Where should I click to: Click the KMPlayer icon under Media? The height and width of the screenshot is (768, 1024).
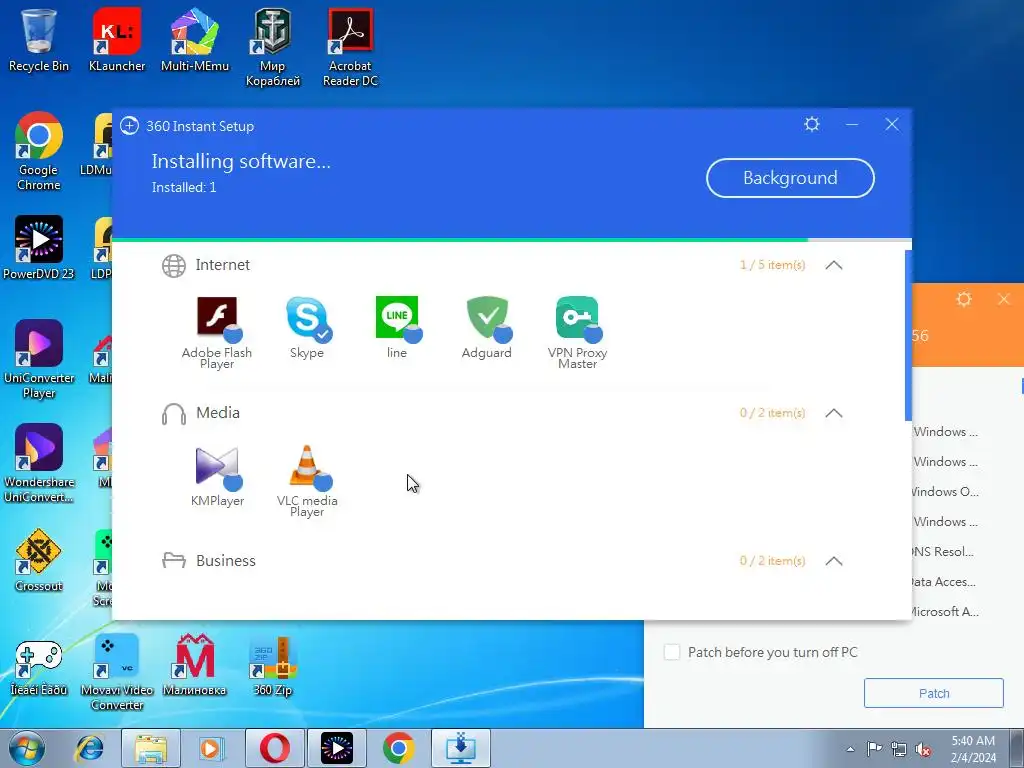tap(217, 466)
